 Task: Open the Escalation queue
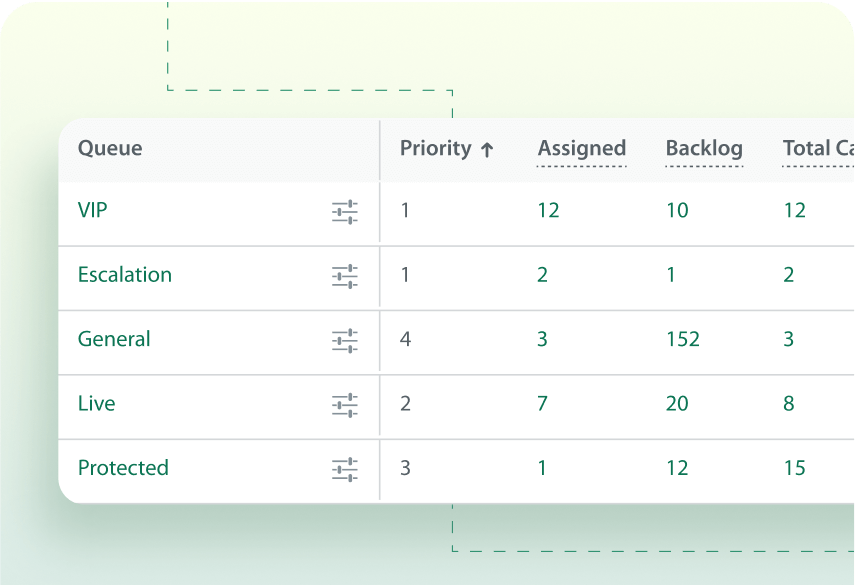125,276
